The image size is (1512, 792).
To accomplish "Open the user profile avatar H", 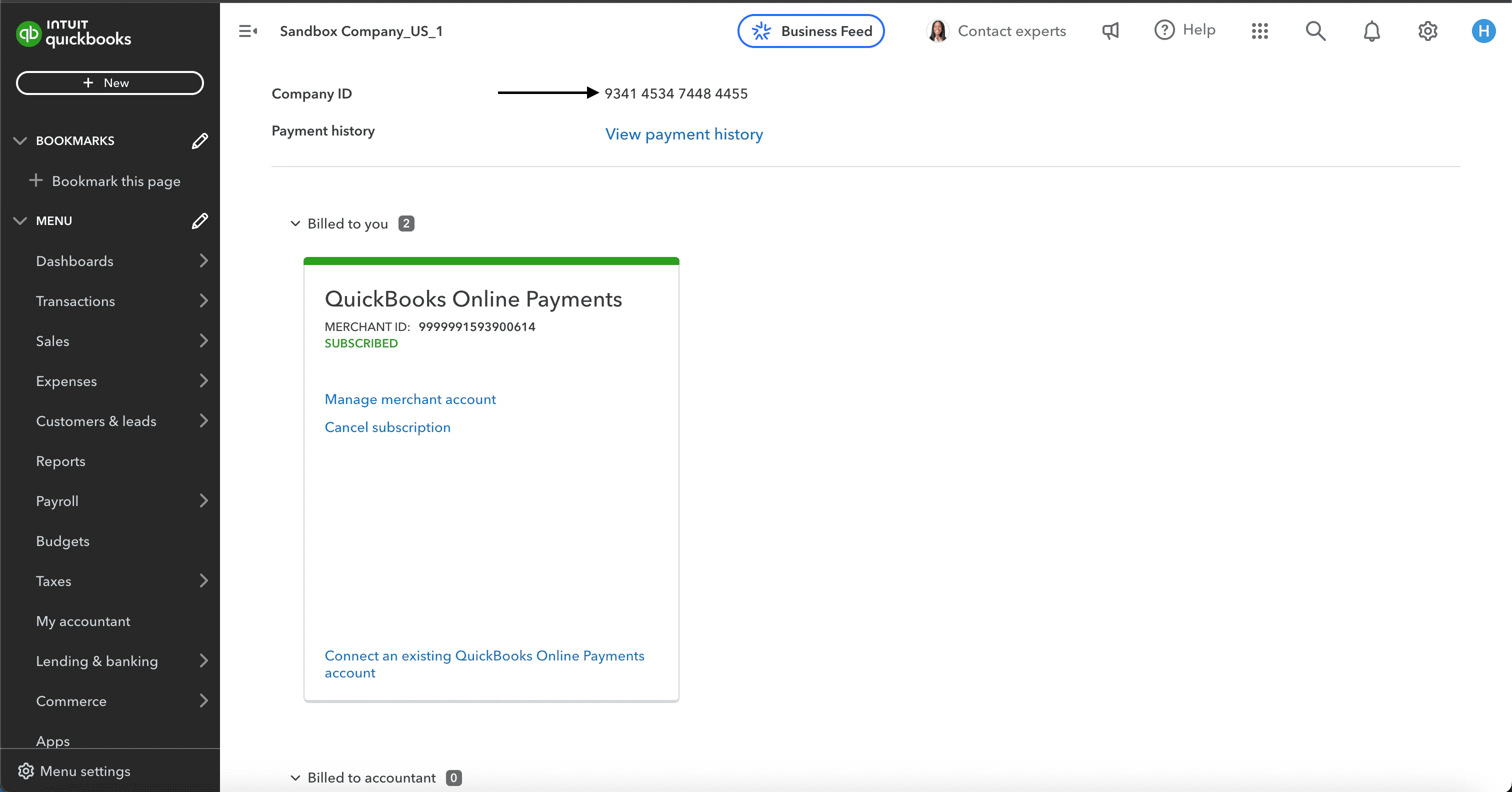I will [1483, 31].
